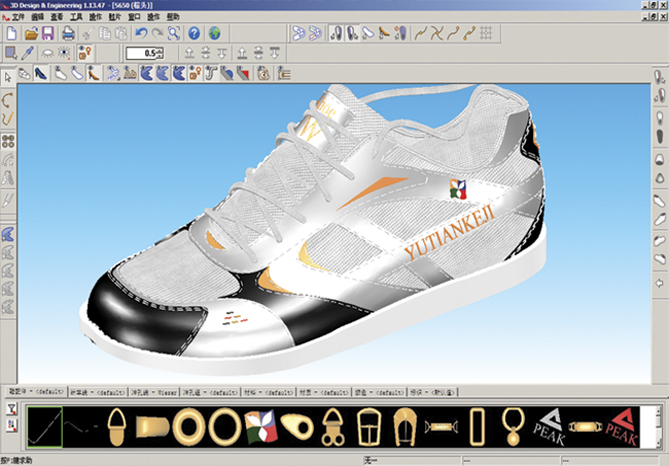669x466 pixels.
Task: Open the first '<default>' library tab dropdown
Action: pos(37,391)
